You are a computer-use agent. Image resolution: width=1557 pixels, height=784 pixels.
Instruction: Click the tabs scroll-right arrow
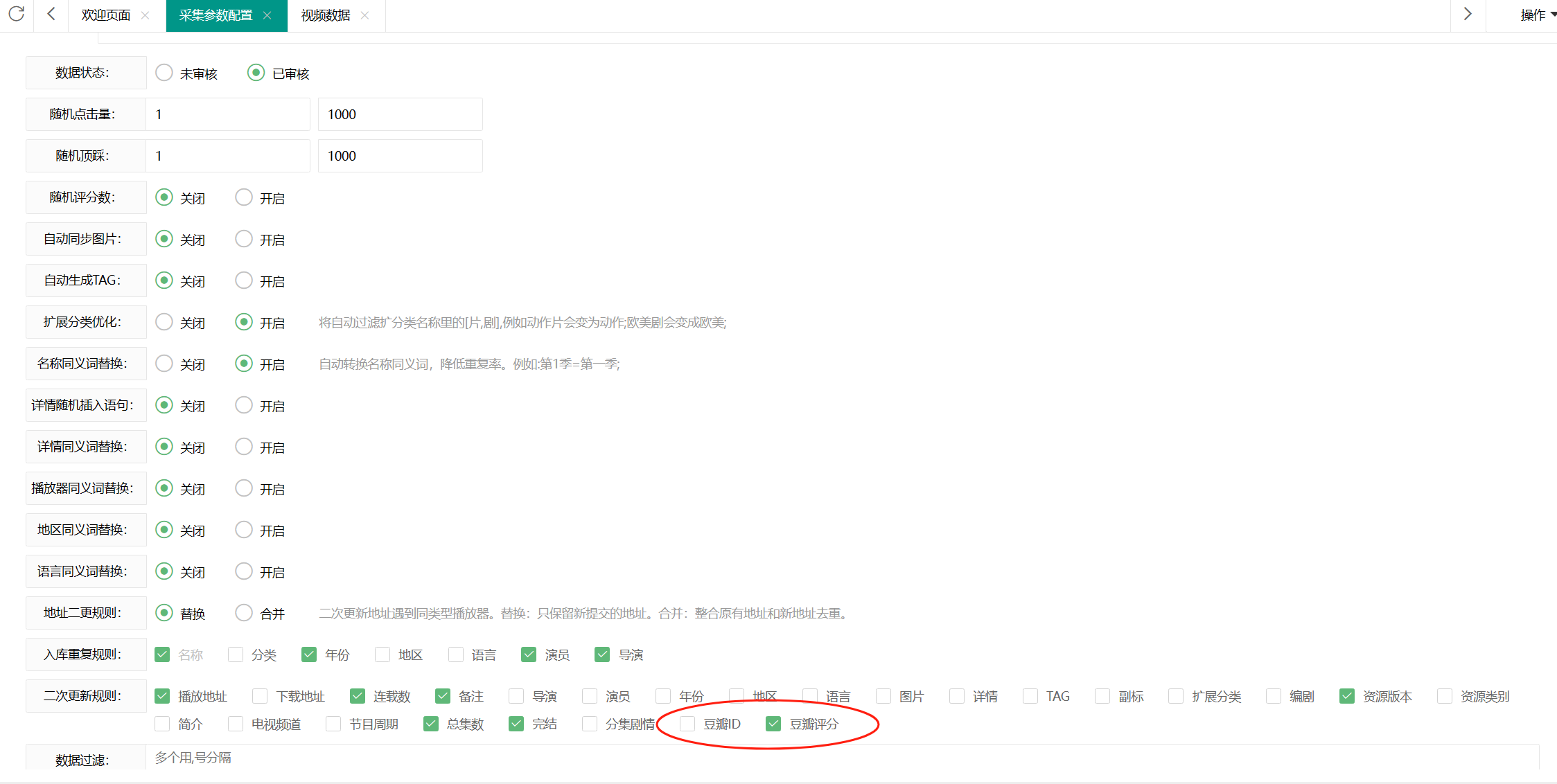1467,14
